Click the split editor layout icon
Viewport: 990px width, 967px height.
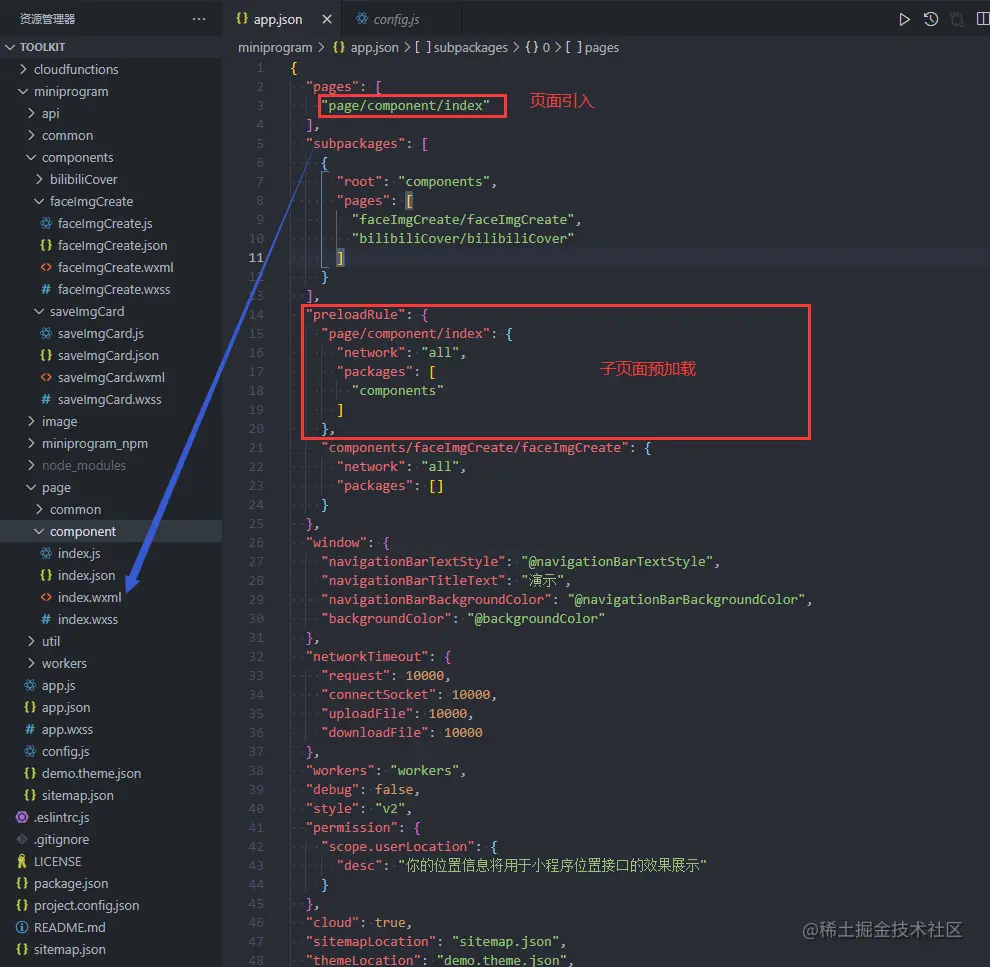tap(982, 20)
